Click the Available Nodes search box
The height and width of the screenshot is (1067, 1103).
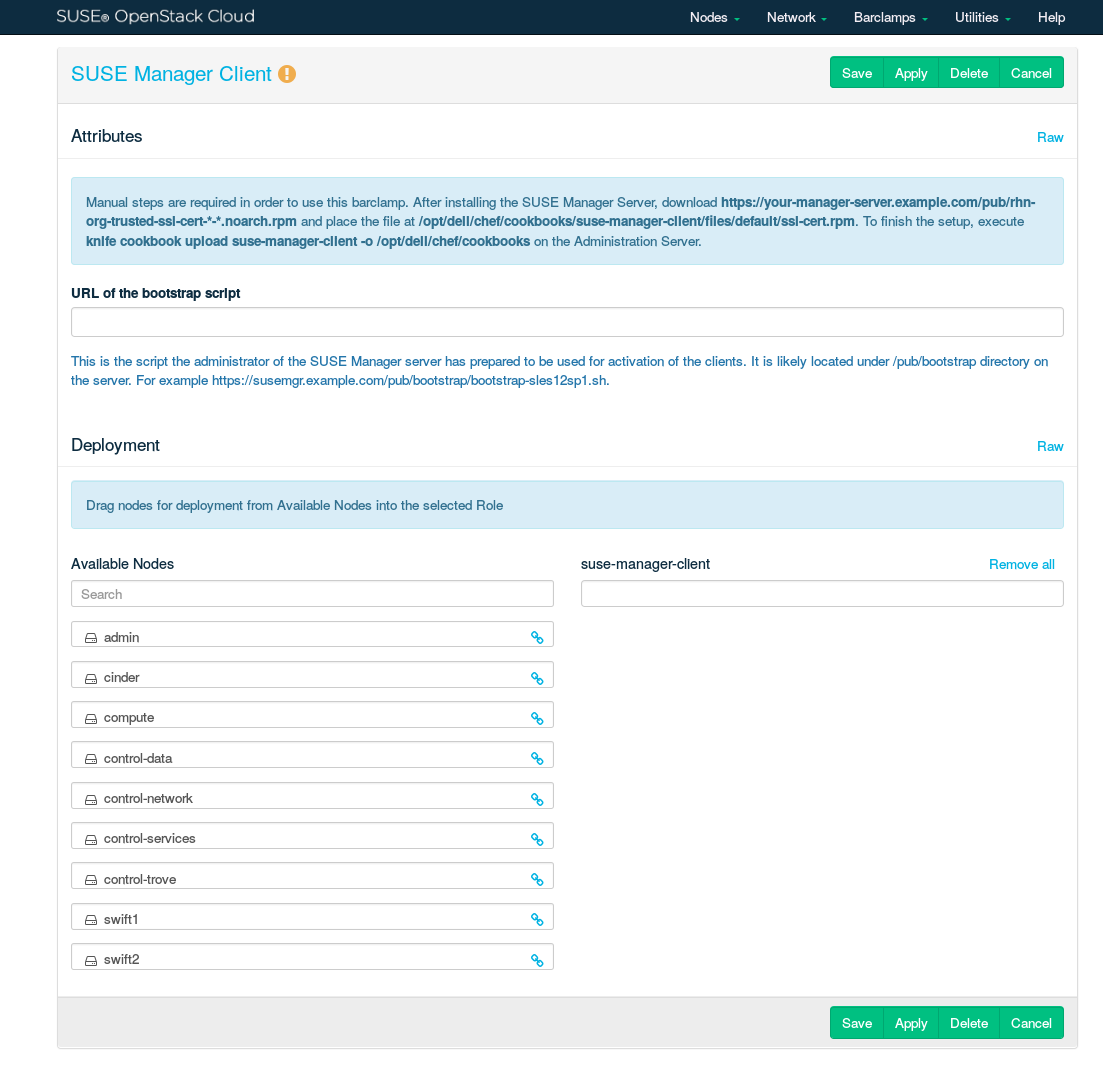312,594
